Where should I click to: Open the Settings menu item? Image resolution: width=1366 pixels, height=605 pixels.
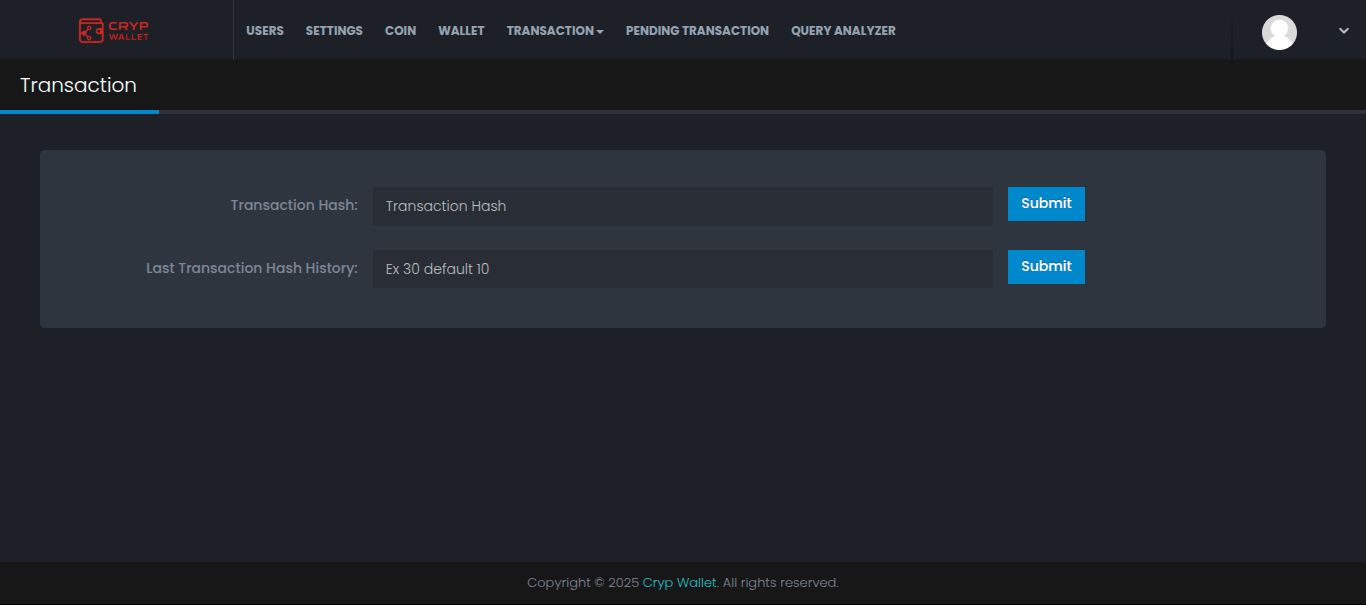pyautogui.click(x=334, y=31)
